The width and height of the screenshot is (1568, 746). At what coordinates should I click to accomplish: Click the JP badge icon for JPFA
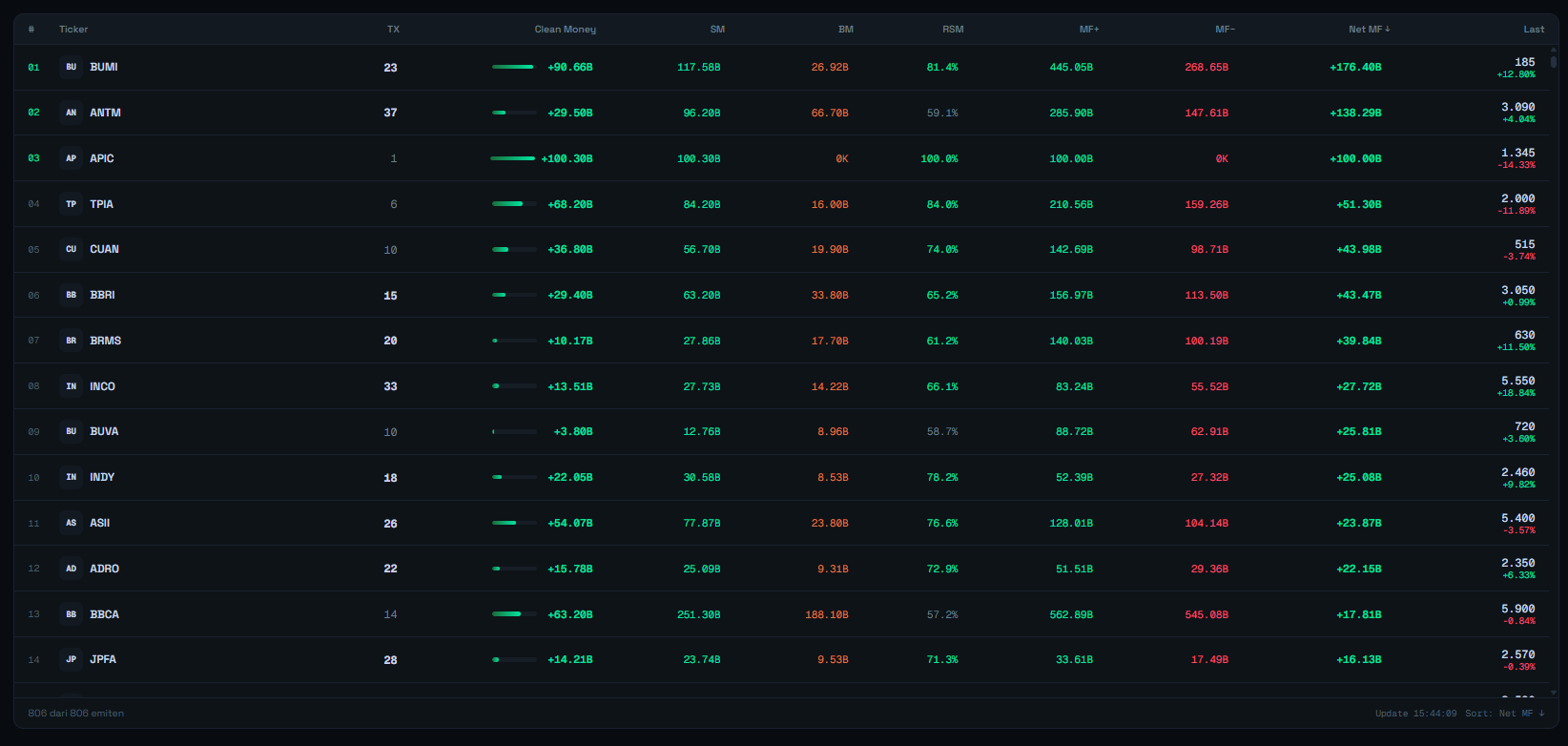(x=71, y=659)
